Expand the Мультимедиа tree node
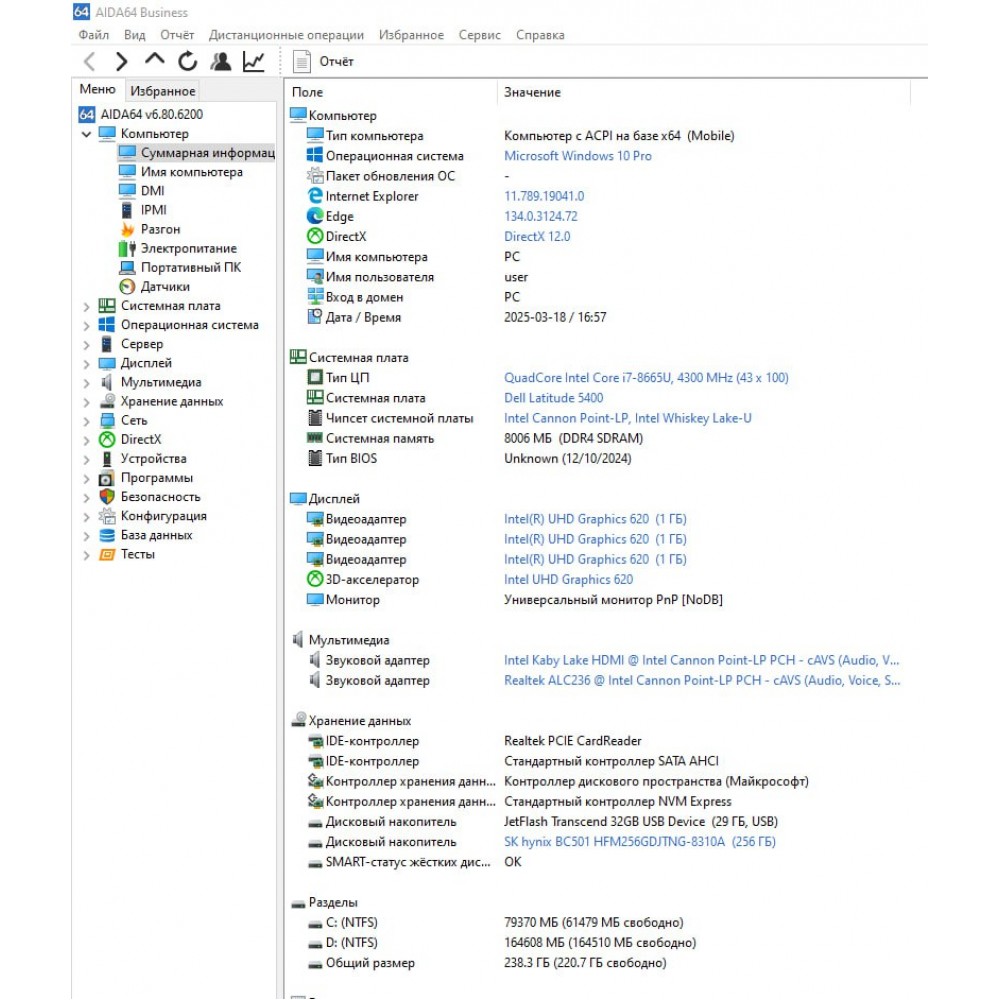 coord(86,383)
